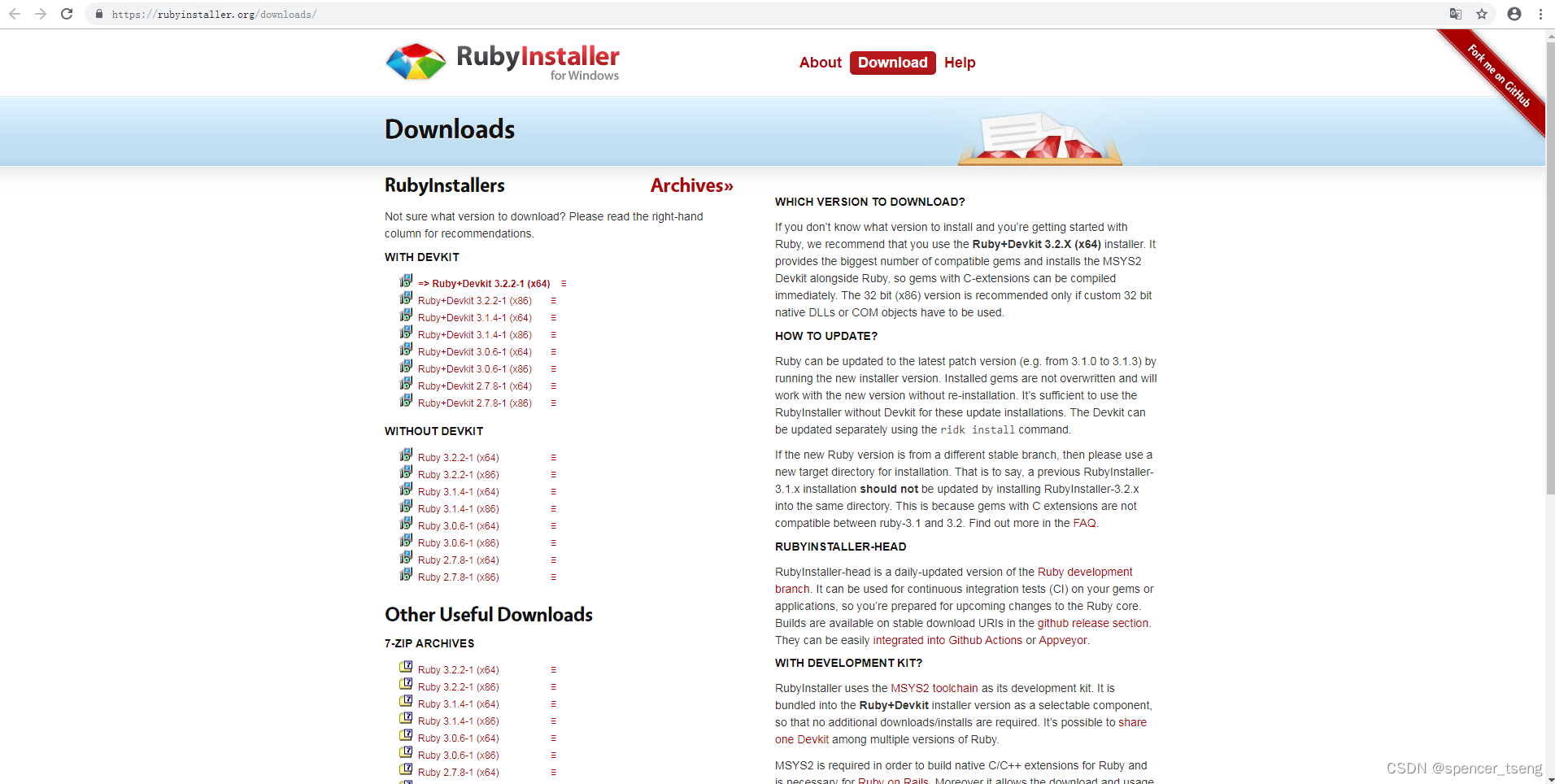Click the page reload icon

[65, 14]
